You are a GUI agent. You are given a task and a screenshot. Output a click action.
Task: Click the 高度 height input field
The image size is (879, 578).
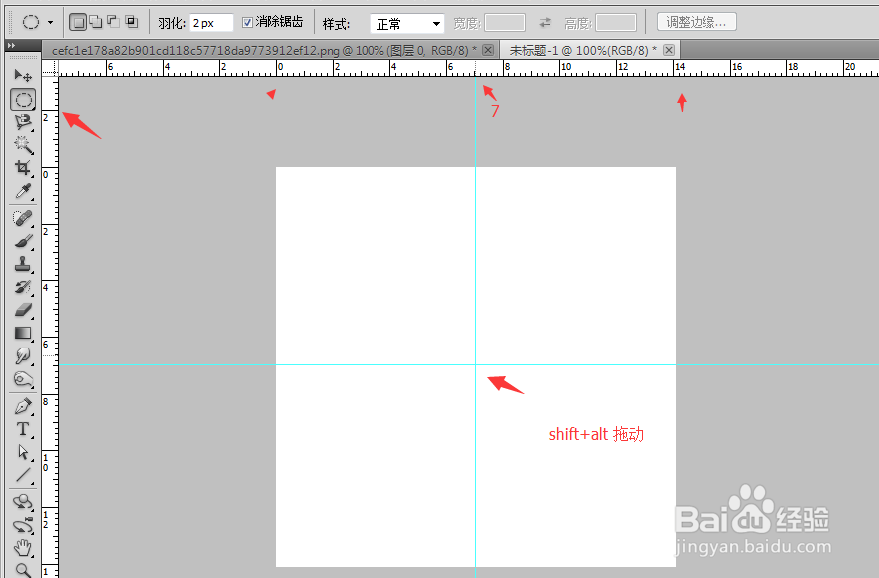(616, 23)
